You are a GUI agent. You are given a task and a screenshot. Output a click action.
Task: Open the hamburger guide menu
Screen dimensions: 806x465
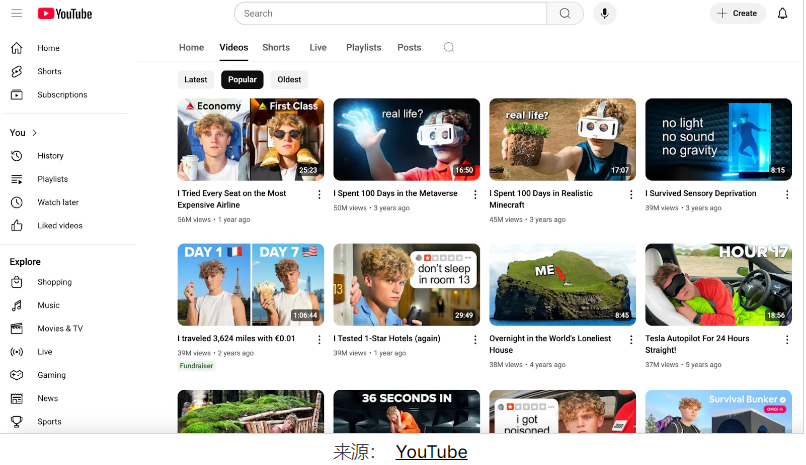16,13
